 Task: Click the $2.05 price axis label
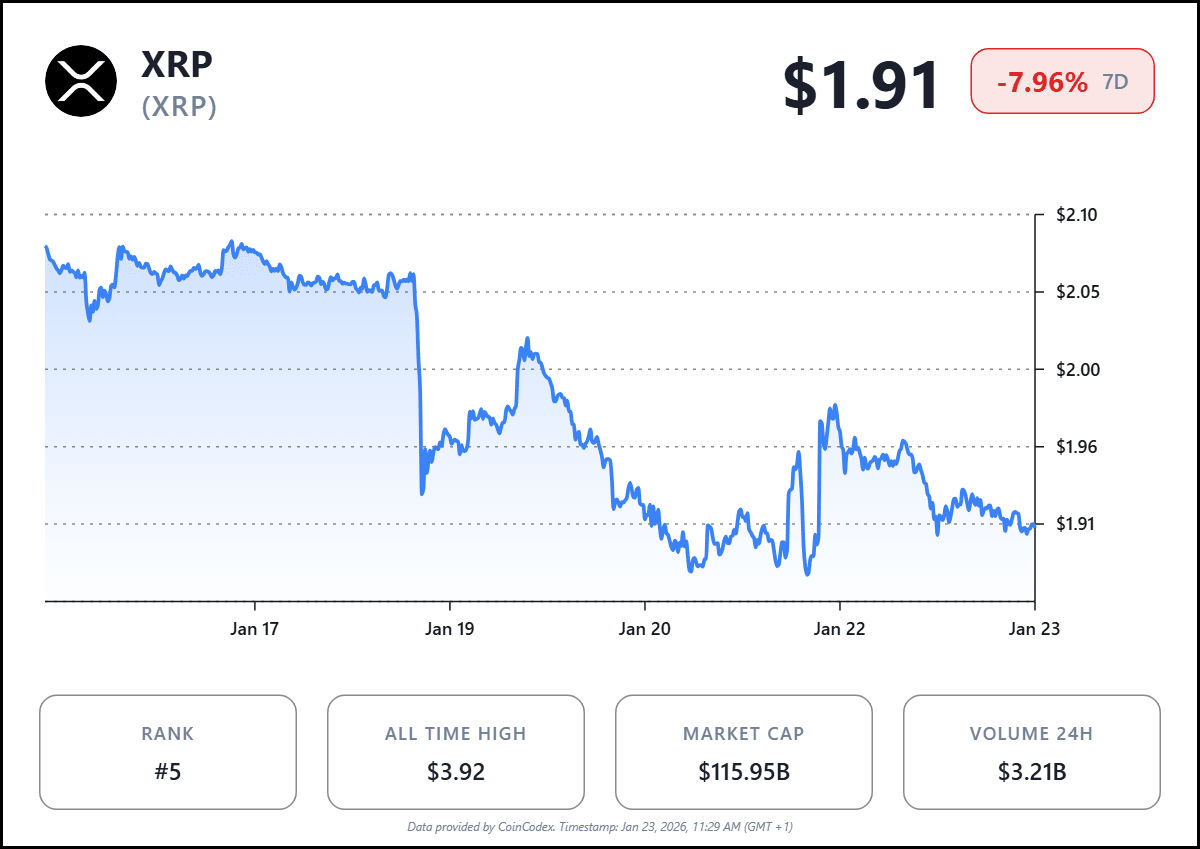(1077, 292)
